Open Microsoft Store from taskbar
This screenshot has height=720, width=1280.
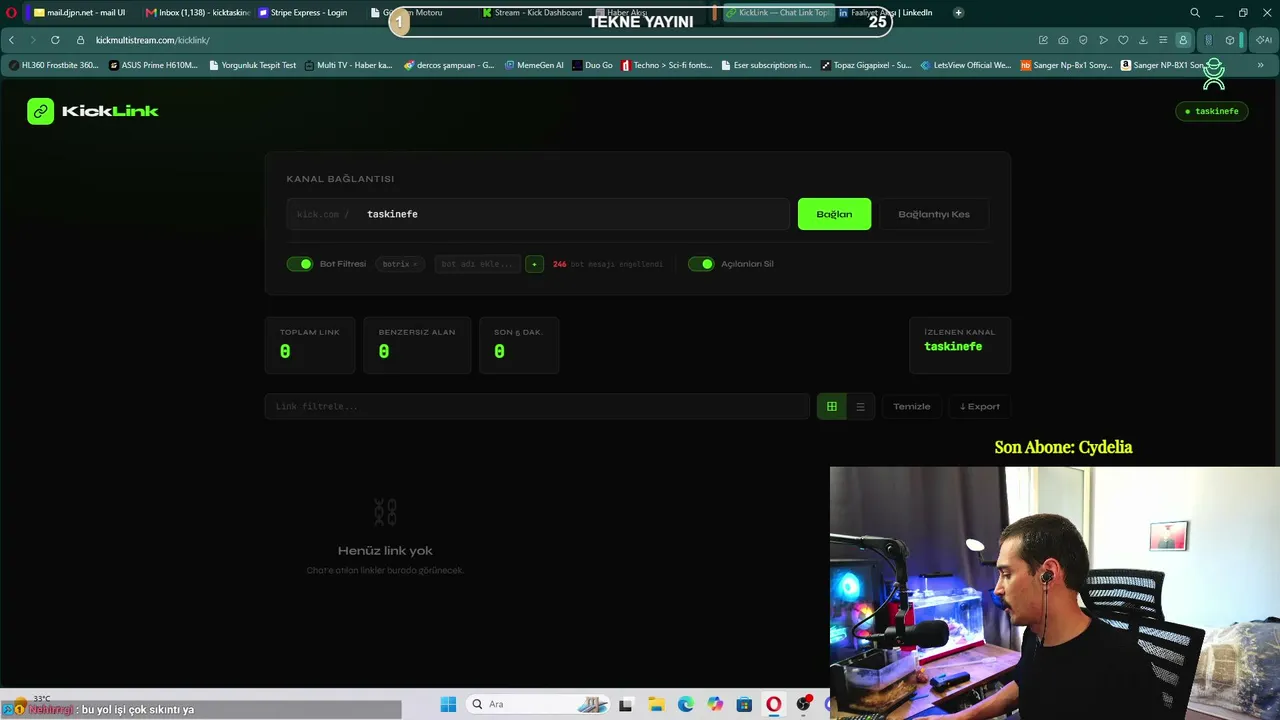(x=744, y=704)
